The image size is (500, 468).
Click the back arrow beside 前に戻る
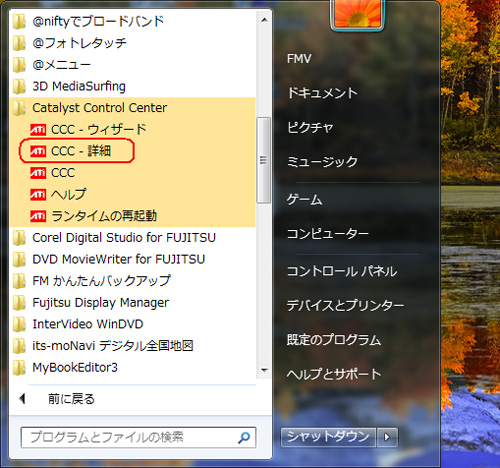click(x=22, y=399)
